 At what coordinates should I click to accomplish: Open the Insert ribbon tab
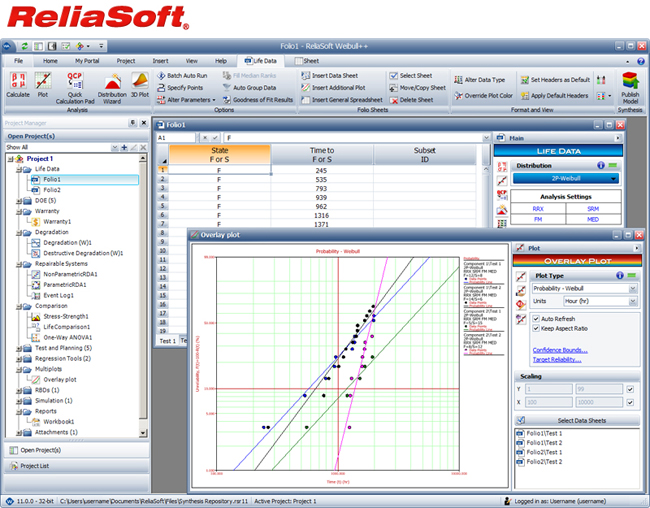(160, 61)
